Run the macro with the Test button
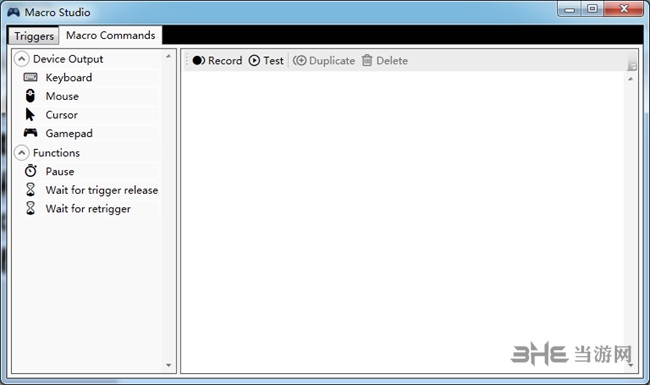This screenshot has width=650, height=385. click(x=266, y=61)
